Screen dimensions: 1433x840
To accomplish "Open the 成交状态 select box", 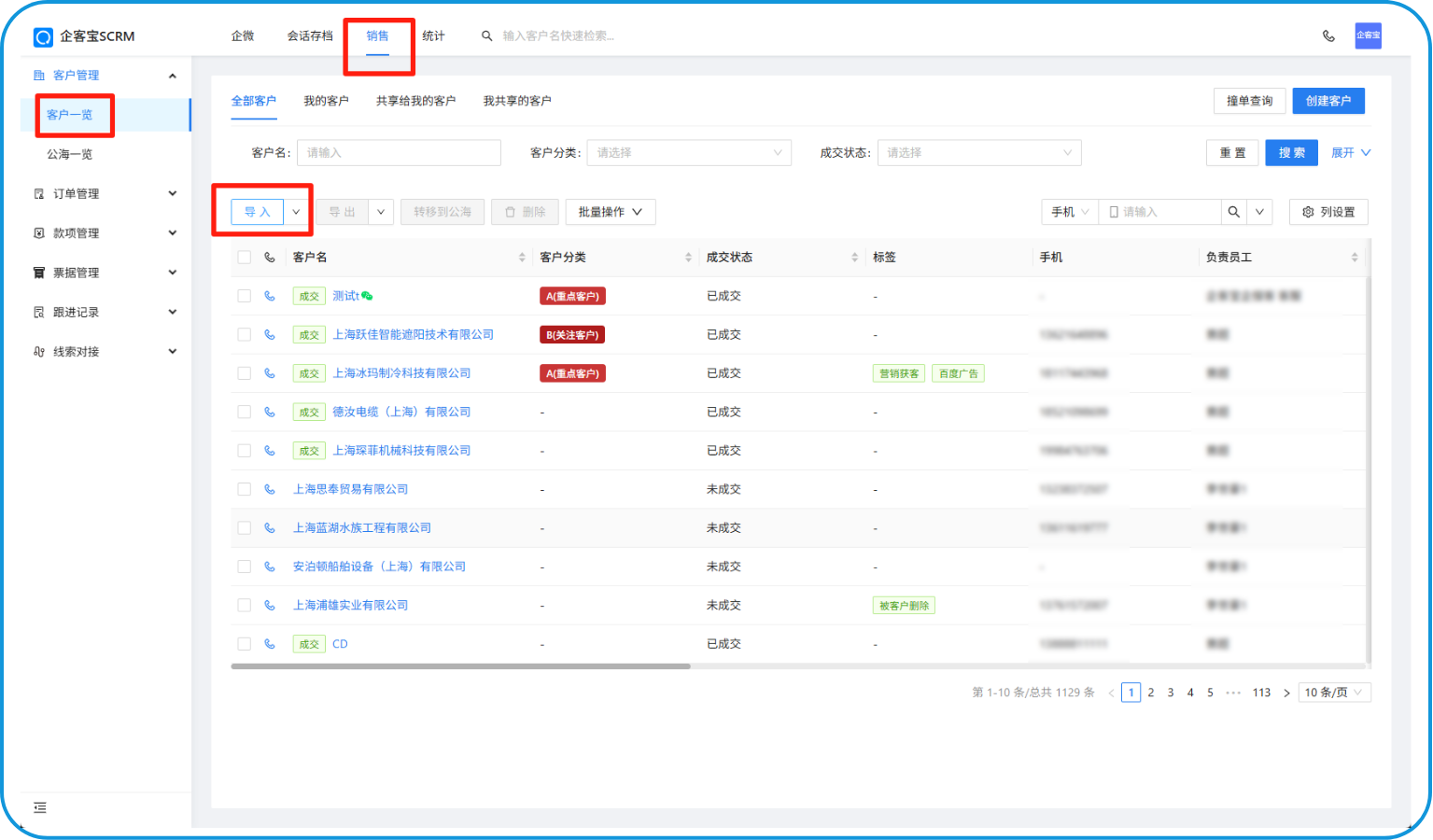I will tap(978, 153).
